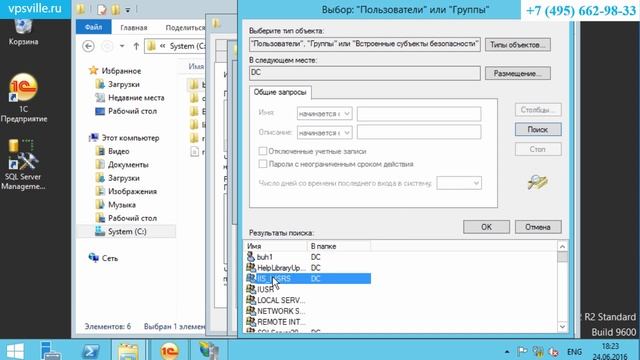Image resolution: width=640 pixels, height=360 pixels.
Task: Click the results list scroll-down arrow
Action: [x=562, y=327]
